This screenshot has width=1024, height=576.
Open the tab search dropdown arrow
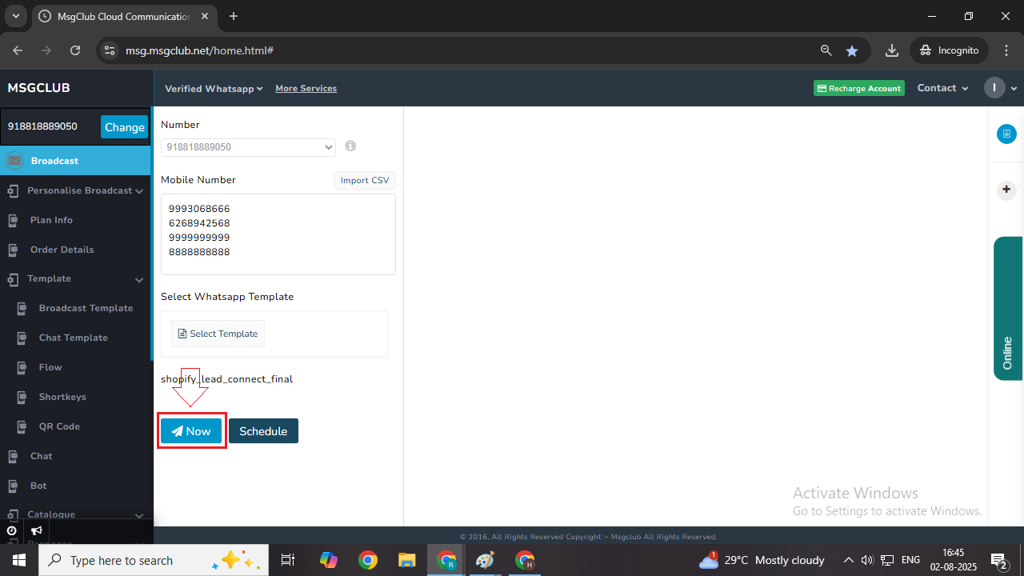16,16
